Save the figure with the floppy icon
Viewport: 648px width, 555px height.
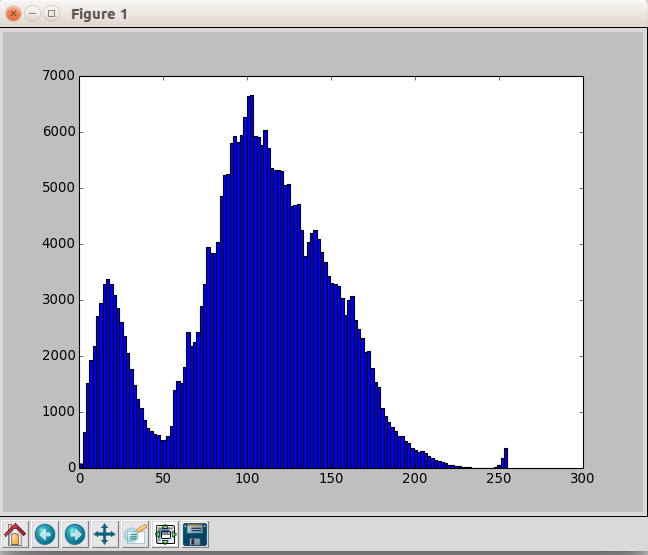coord(195,534)
